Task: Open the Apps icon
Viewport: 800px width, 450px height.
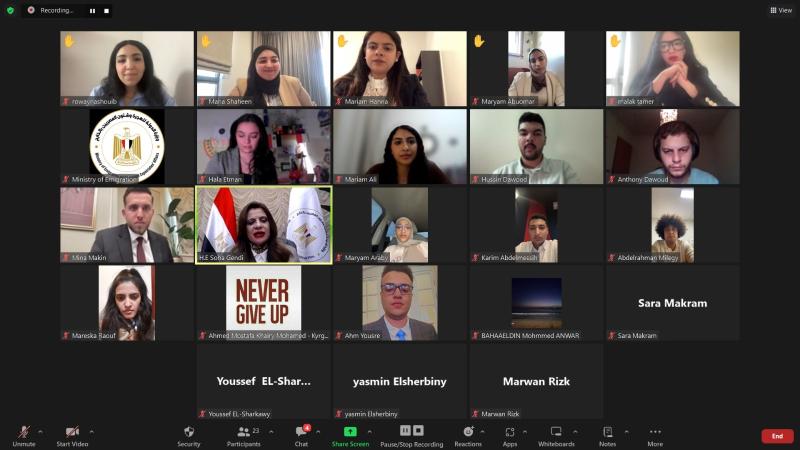Action: click(x=510, y=432)
